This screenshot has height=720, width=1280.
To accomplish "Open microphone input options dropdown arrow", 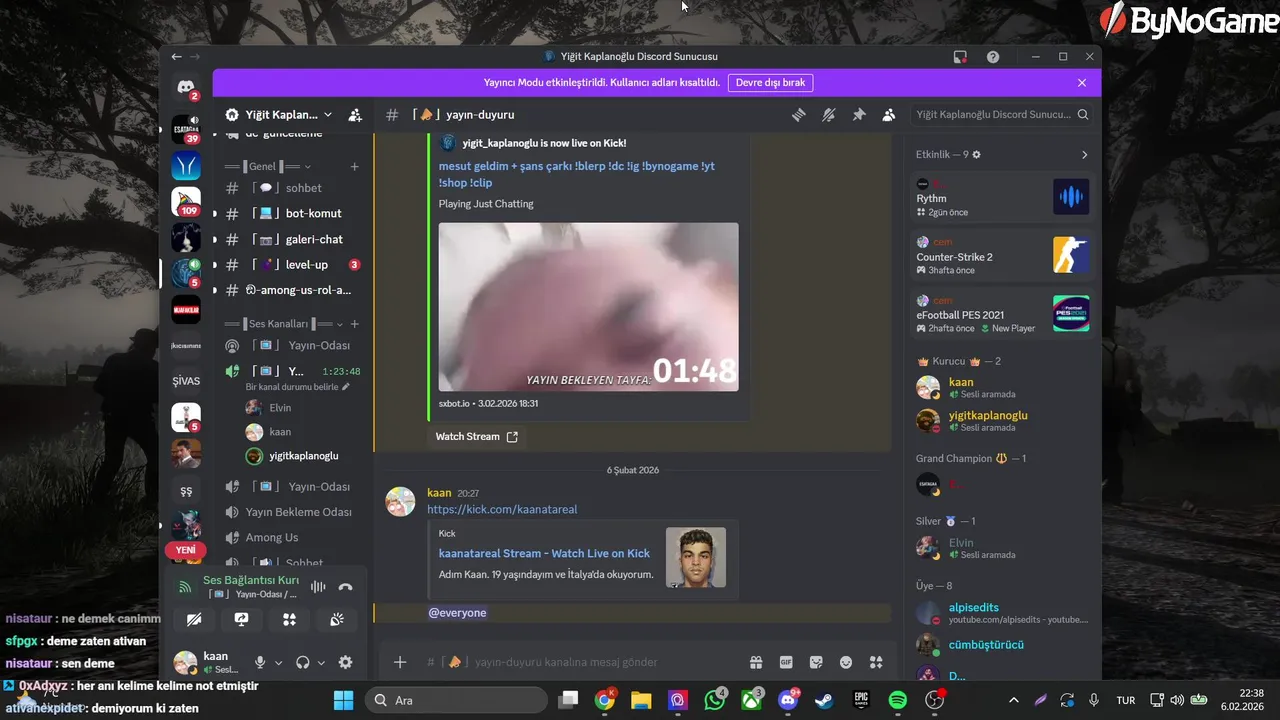I will point(278,662).
